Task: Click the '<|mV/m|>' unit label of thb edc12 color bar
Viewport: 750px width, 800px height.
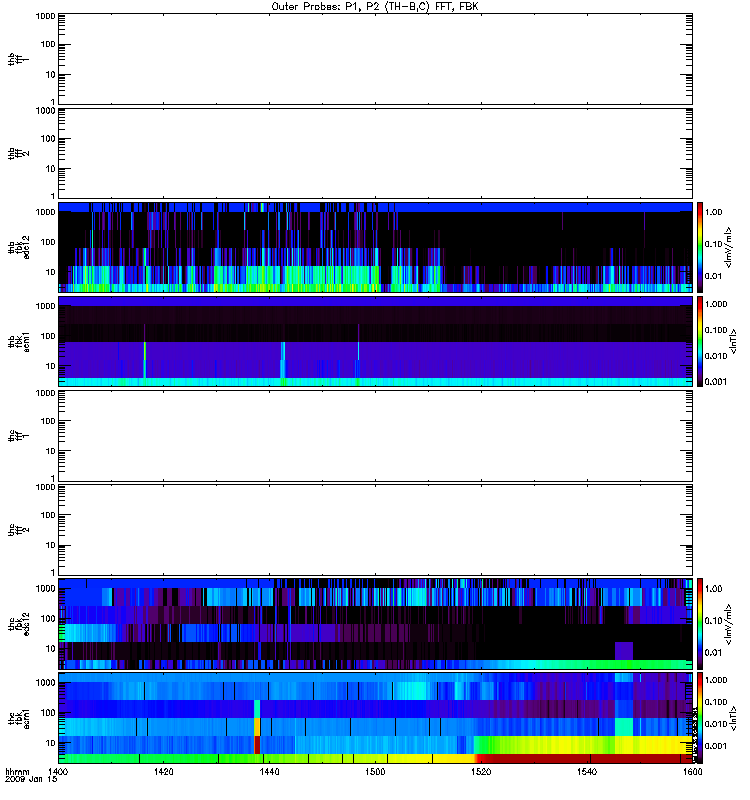Action: point(729,247)
